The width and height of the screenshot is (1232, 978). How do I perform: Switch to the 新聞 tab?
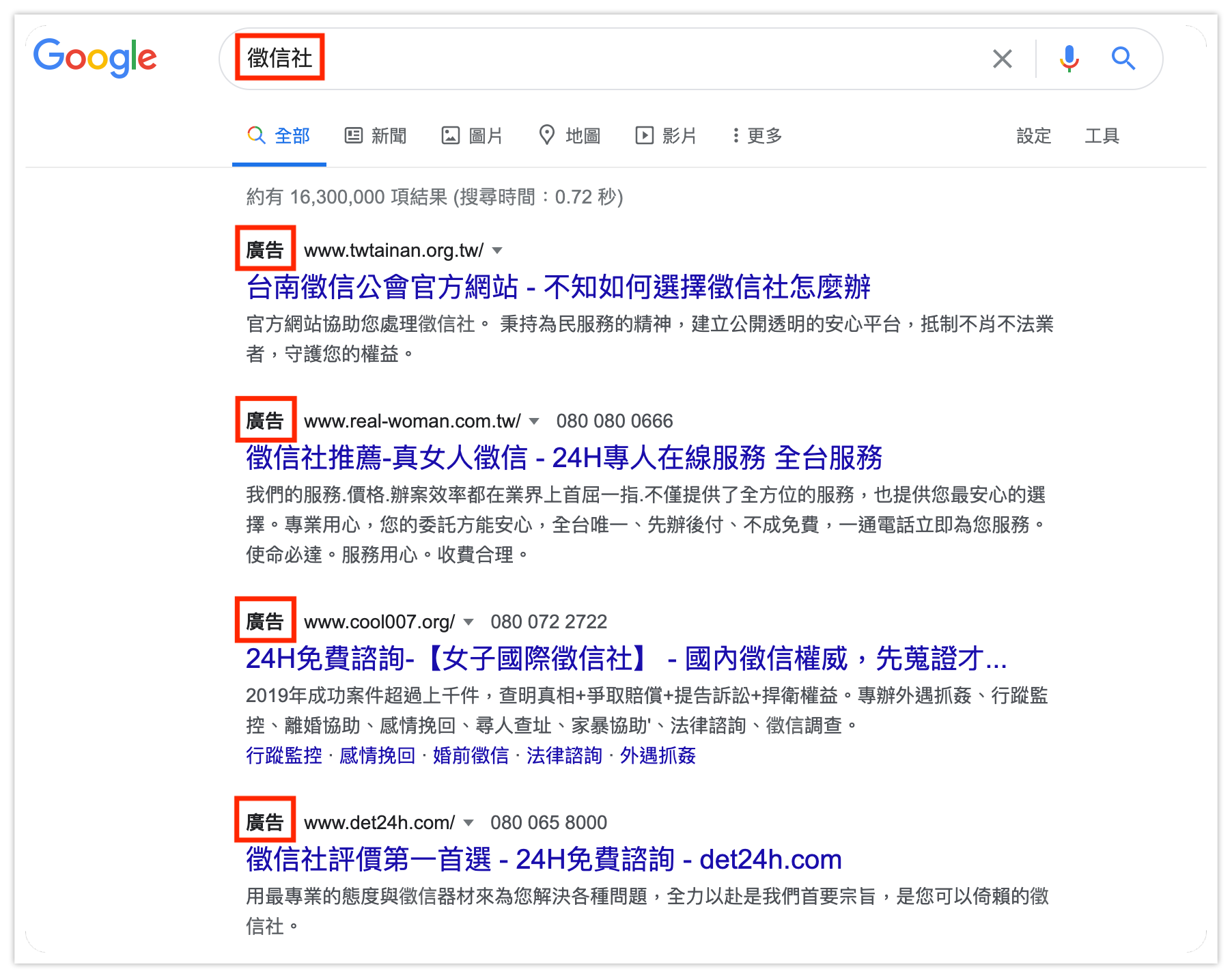pyautogui.click(x=376, y=136)
